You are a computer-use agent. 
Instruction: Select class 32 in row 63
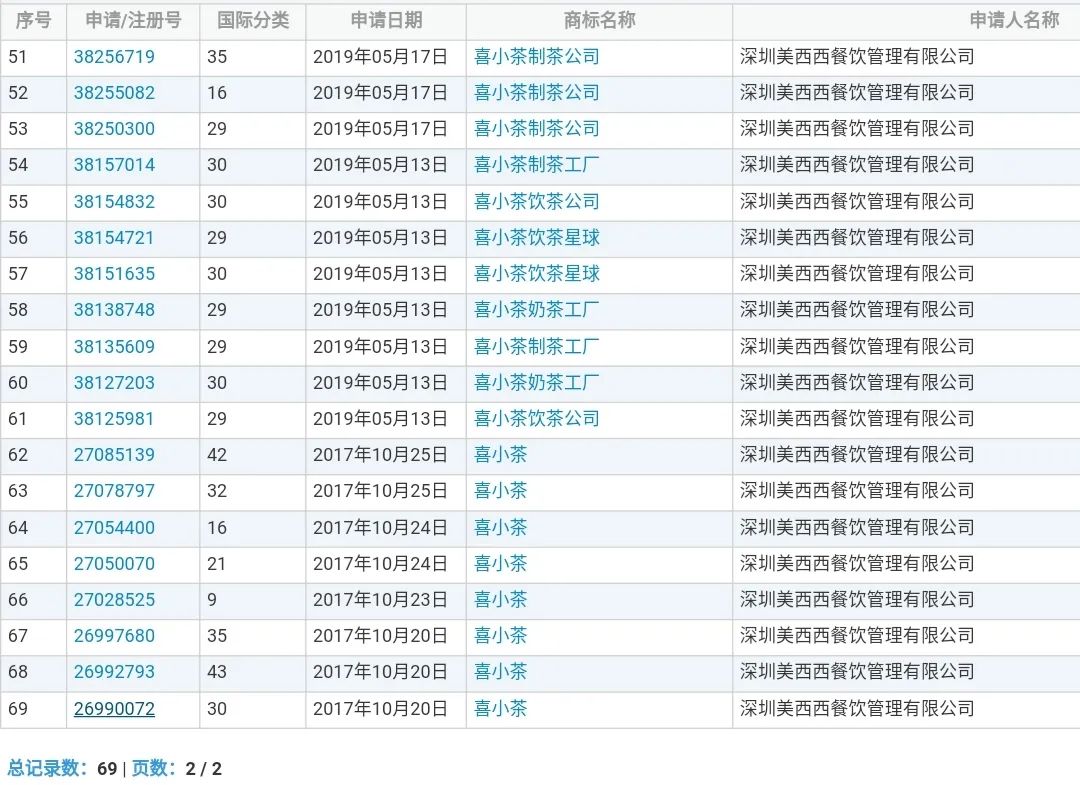tap(217, 491)
